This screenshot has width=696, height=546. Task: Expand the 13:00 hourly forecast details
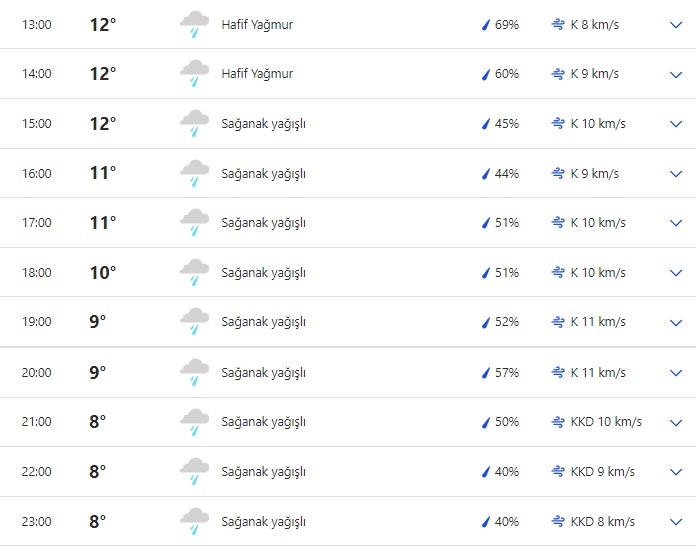coord(675,24)
